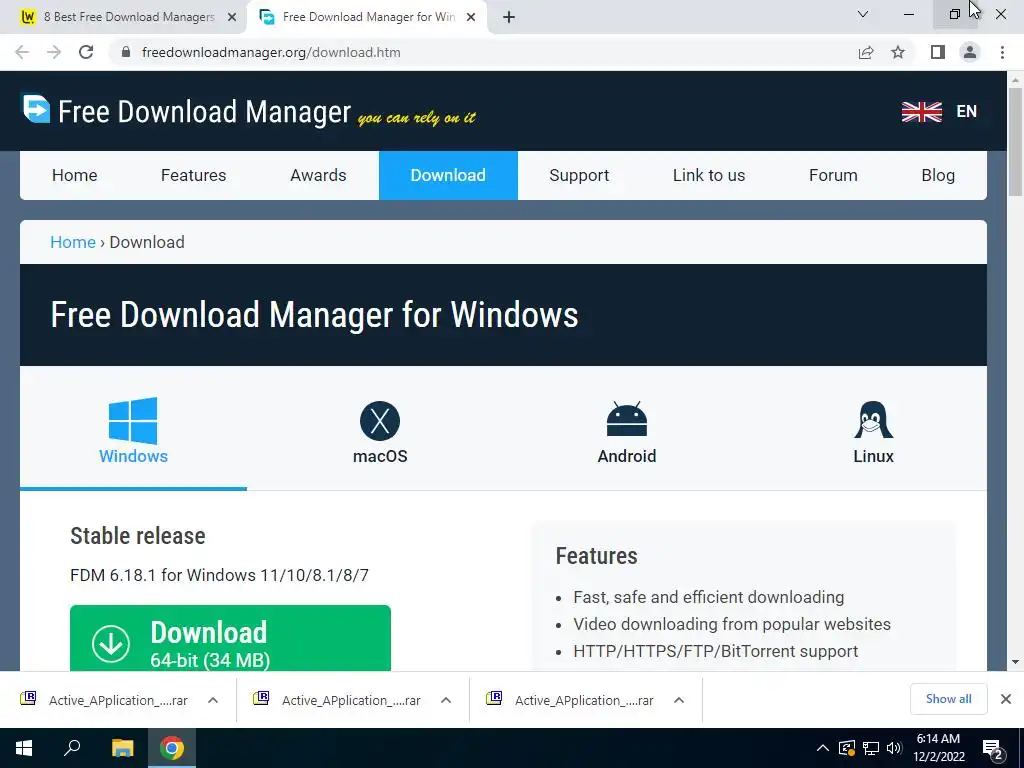
Task: Open File Explorer from taskbar
Action: 122,748
